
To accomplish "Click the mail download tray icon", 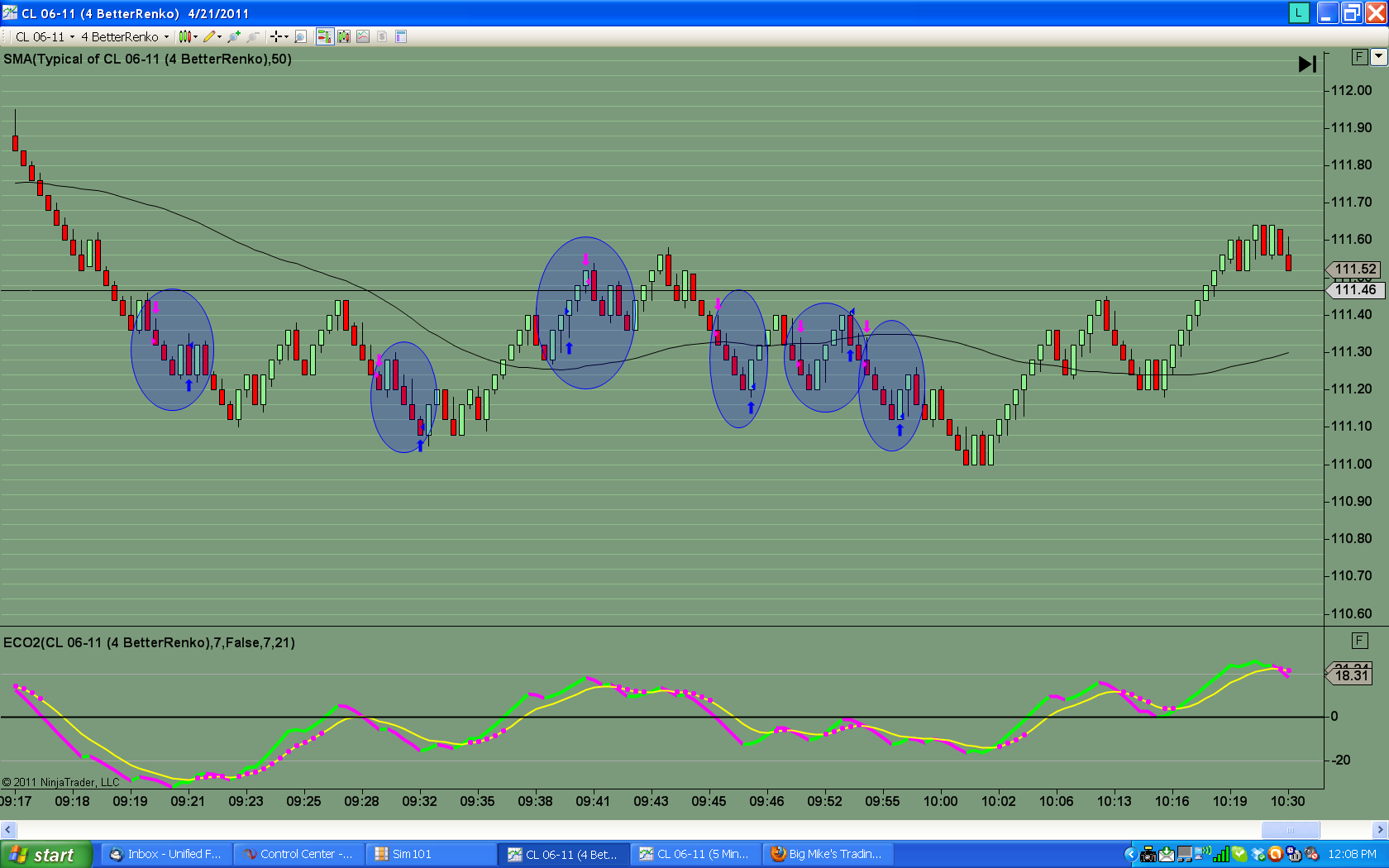I will point(1167,855).
